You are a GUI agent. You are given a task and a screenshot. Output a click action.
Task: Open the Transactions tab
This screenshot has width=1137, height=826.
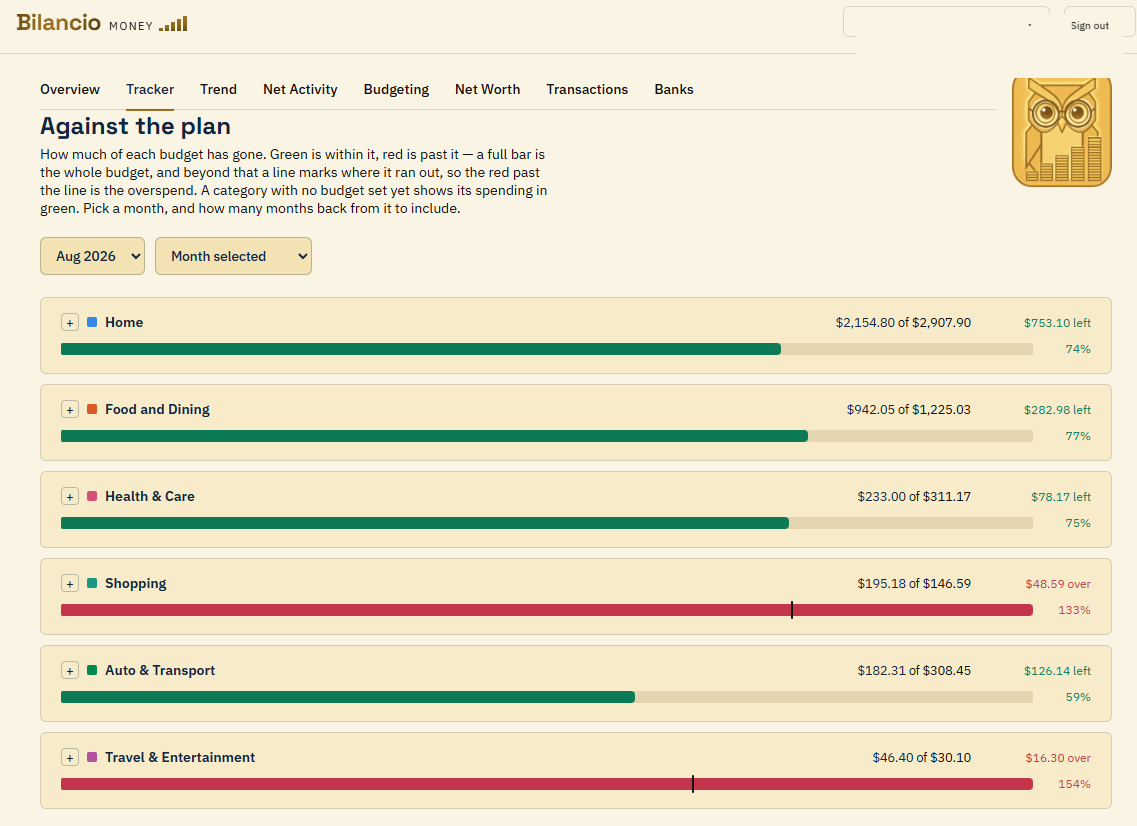click(x=587, y=89)
